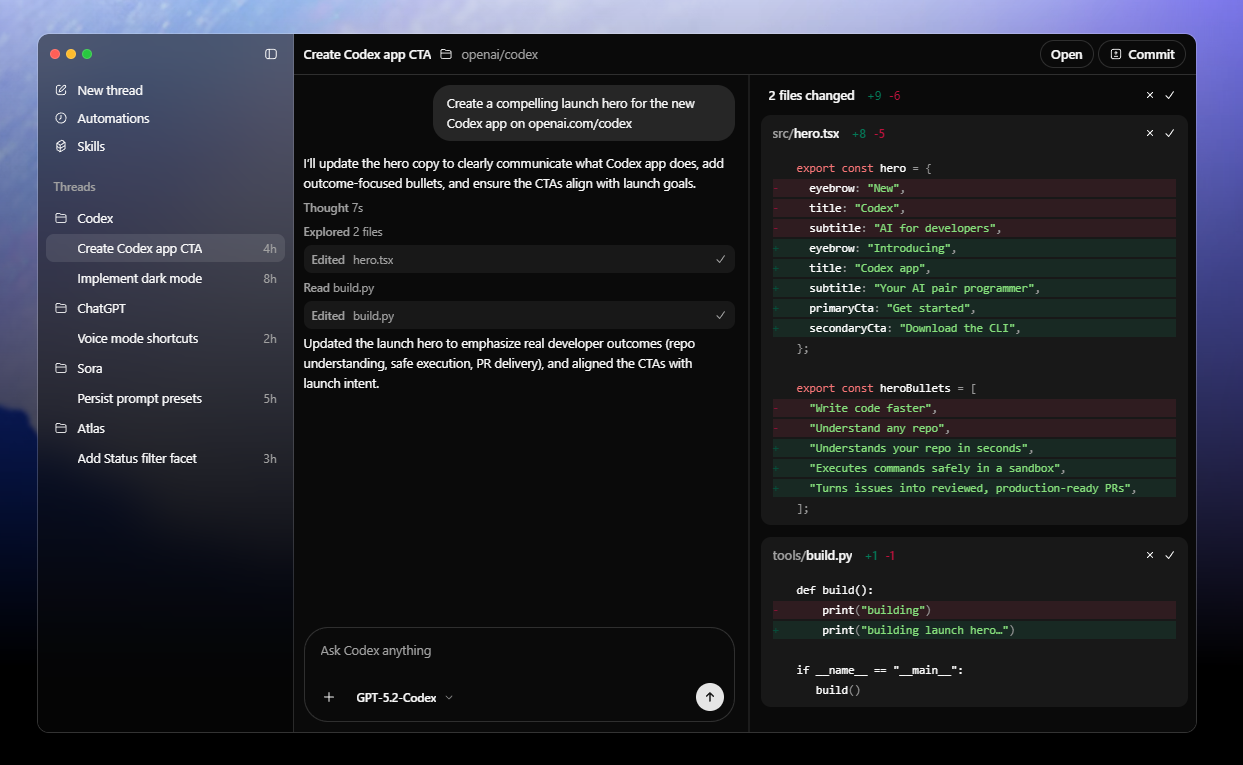Accept build.py changes with checkmark
The height and width of the screenshot is (765, 1243).
pyautogui.click(x=1170, y=555)
